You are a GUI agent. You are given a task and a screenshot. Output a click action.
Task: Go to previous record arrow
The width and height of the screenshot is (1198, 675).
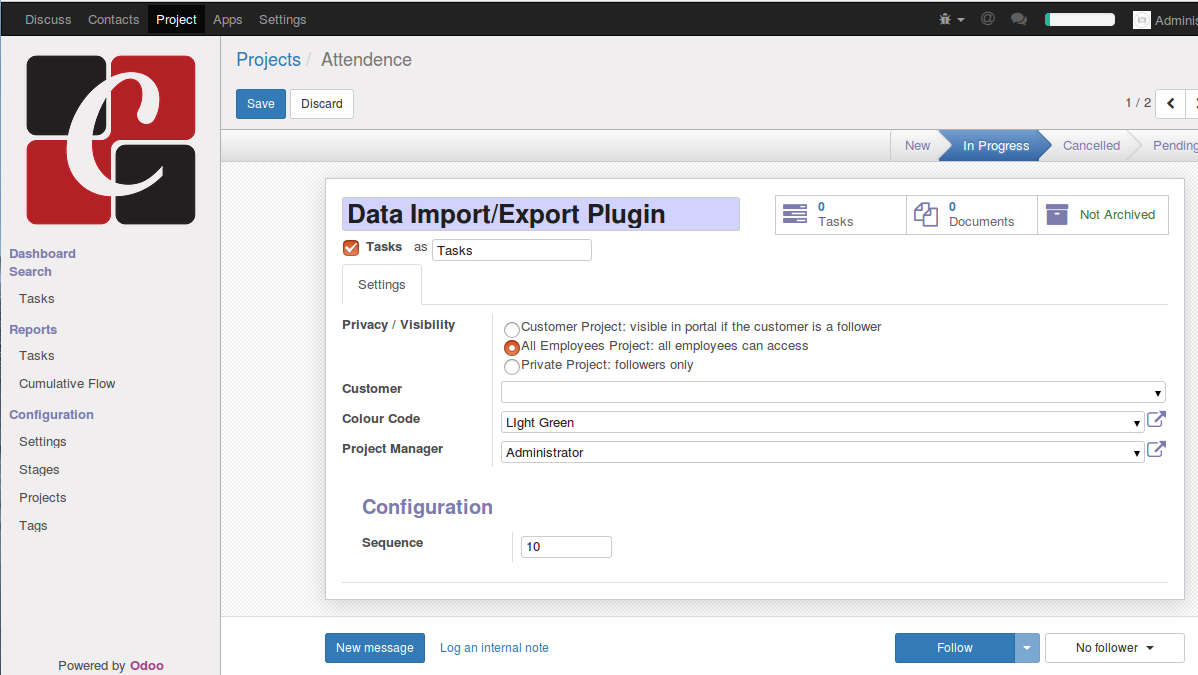click(x=1170, y=103)
